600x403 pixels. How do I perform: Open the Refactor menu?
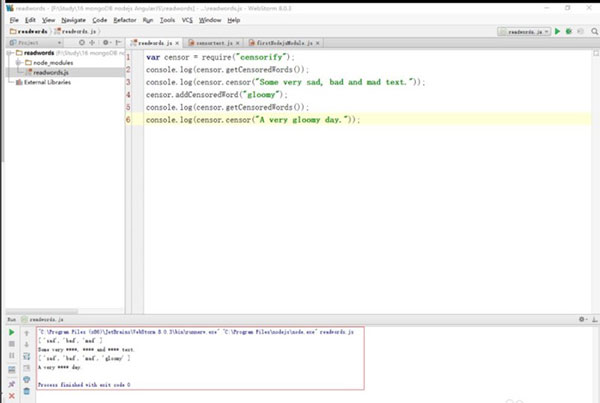pyautogui.click(x=125, y=19)
